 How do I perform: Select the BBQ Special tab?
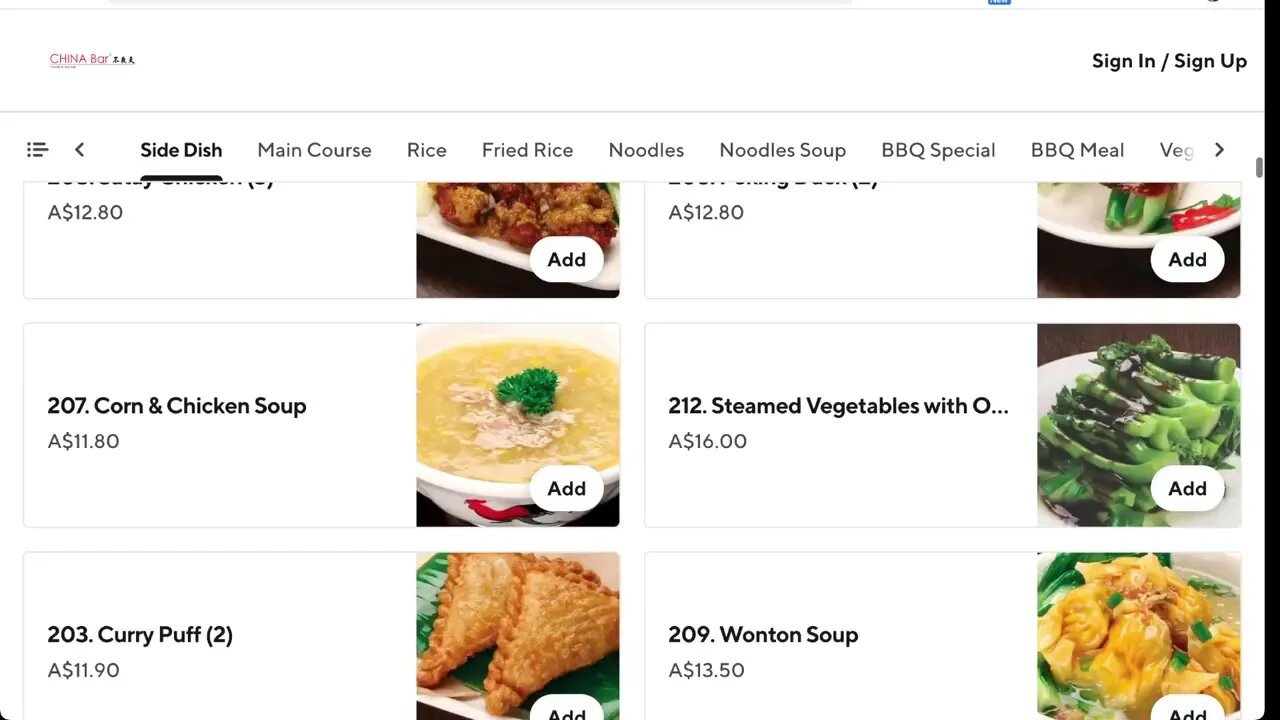pos(938,150)
